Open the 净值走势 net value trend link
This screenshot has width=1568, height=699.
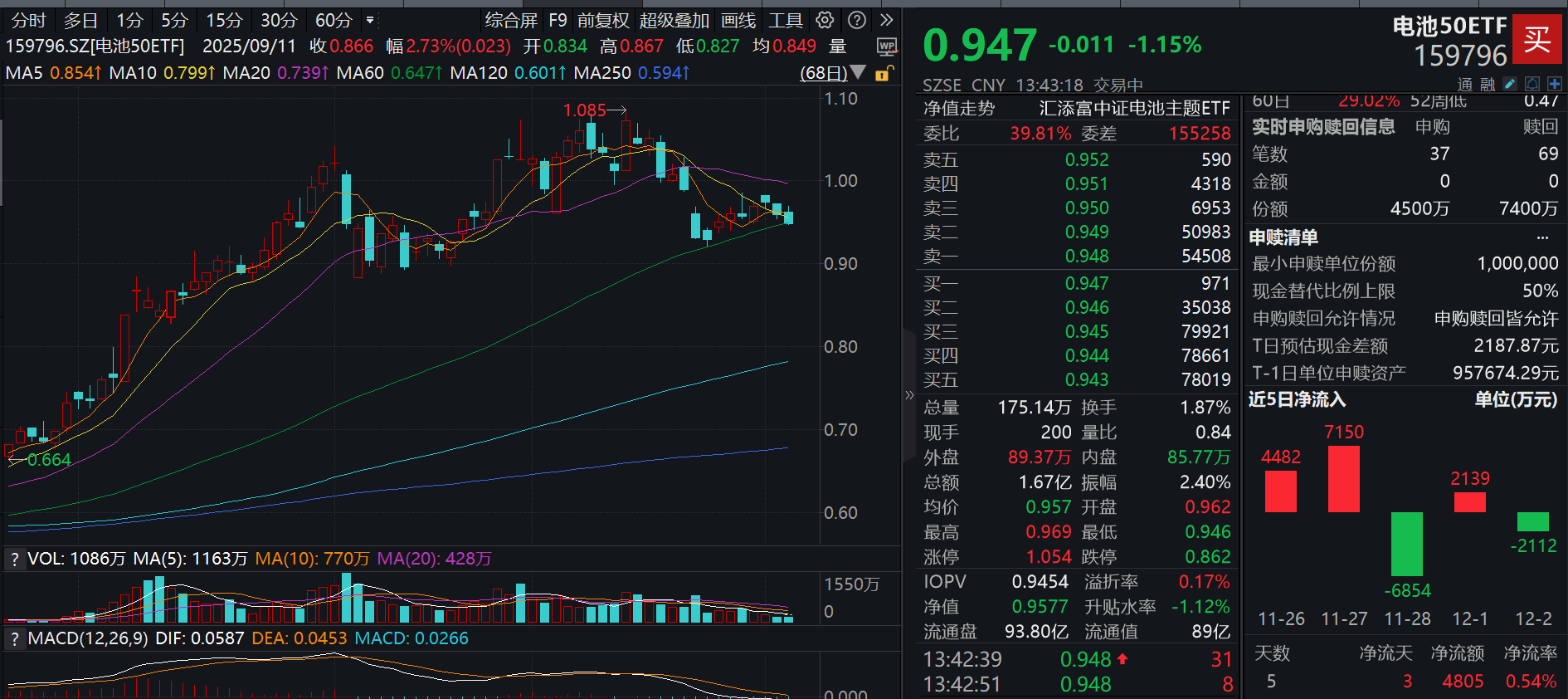[958, 109]
